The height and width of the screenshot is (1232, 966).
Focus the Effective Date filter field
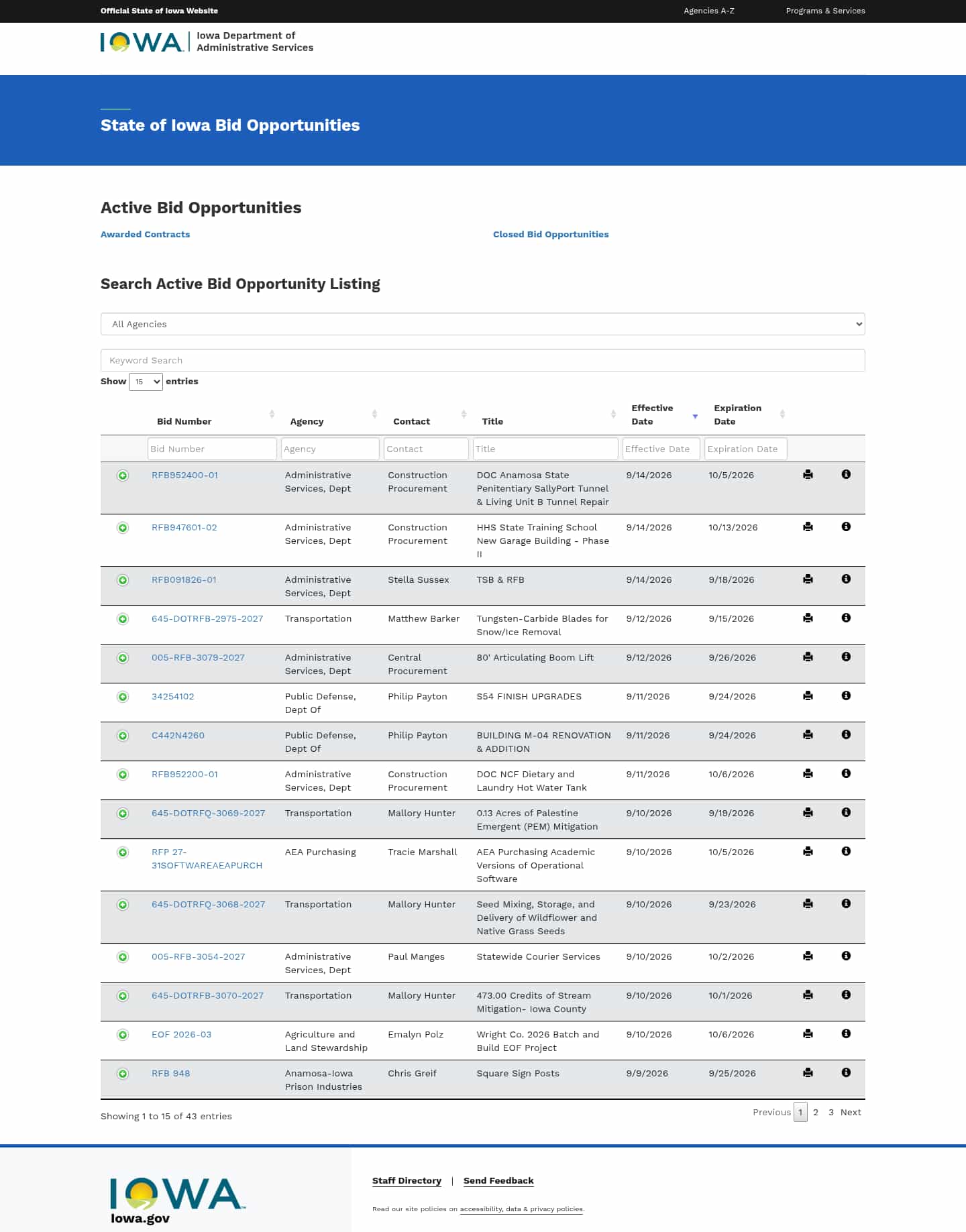[x=661, y=449]
